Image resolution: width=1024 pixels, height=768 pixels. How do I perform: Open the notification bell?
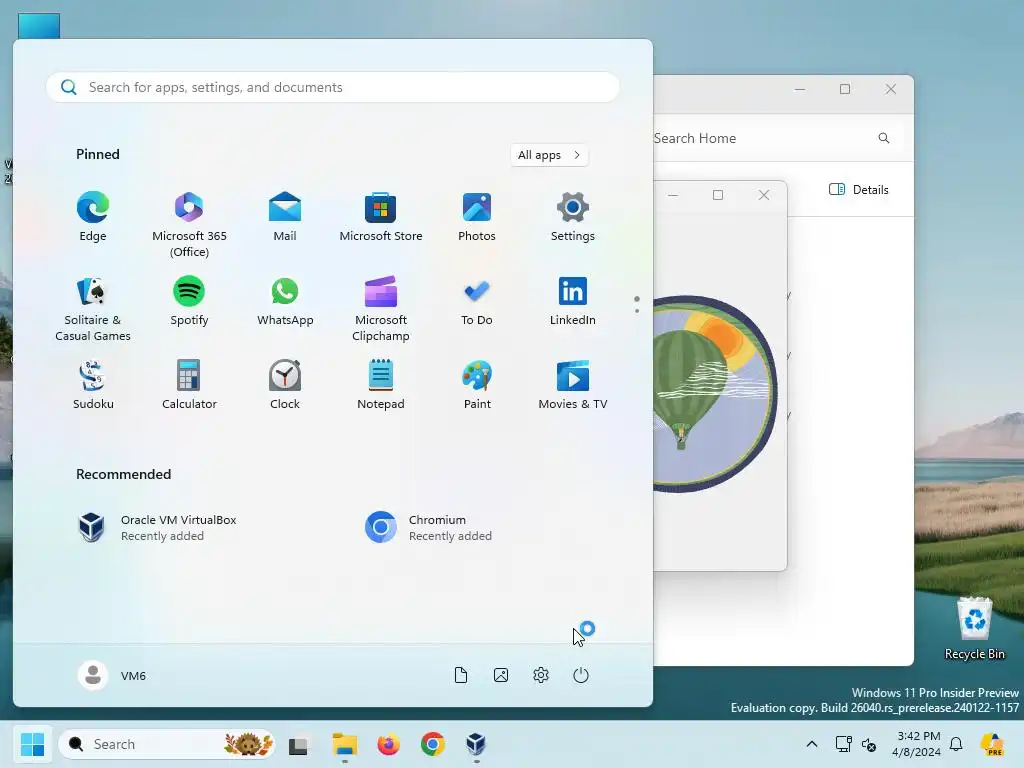[956, 744]
